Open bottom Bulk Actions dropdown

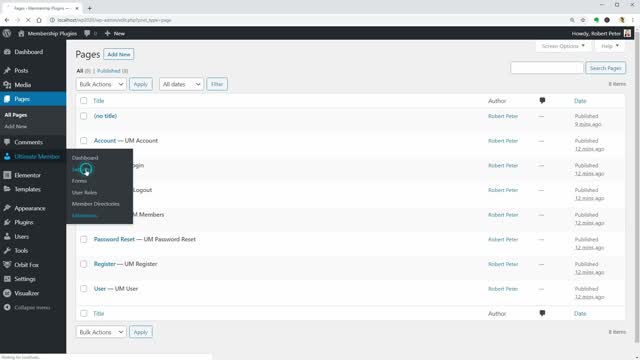pos(101,332)
